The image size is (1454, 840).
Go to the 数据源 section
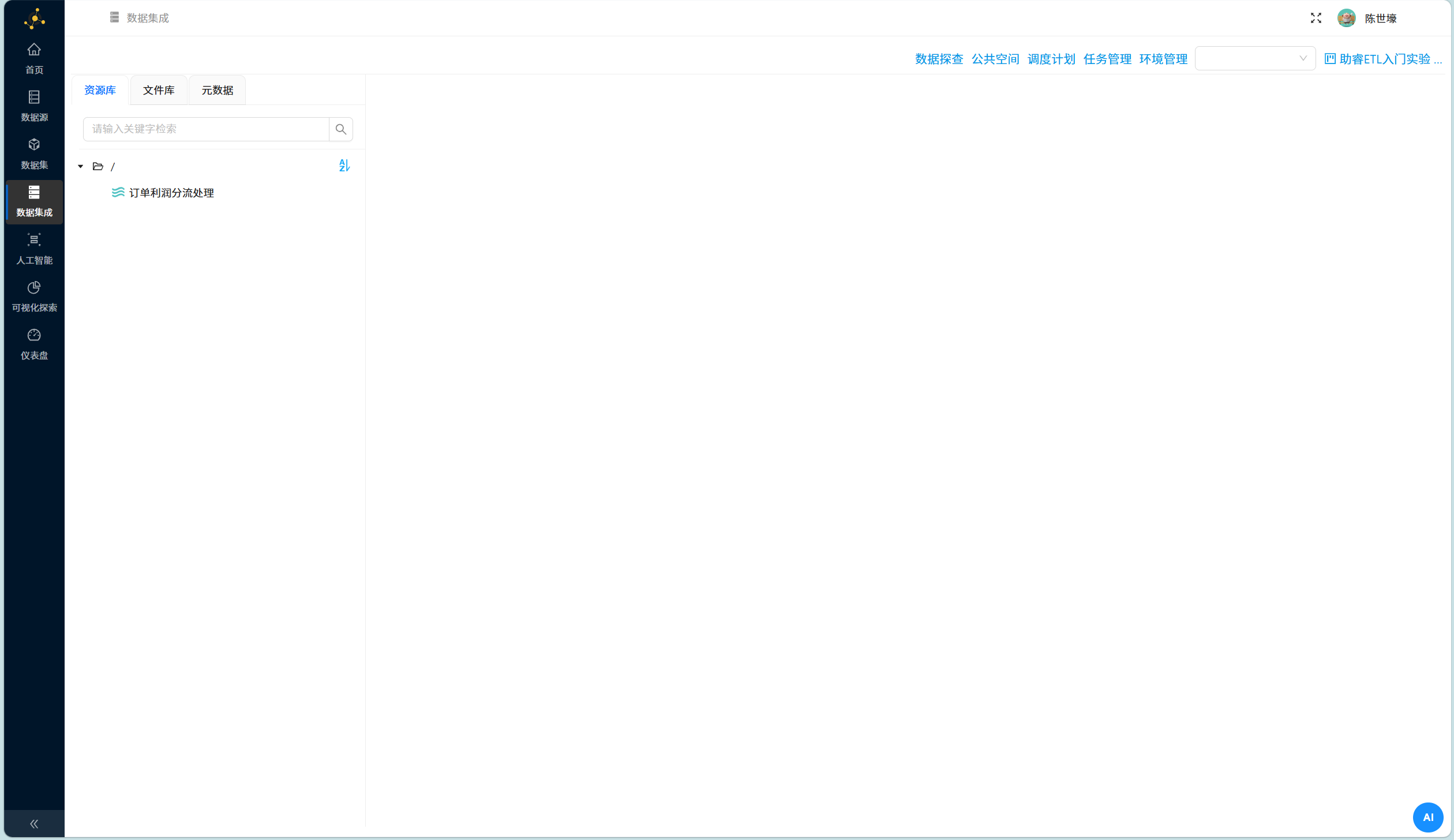(34, 106)
